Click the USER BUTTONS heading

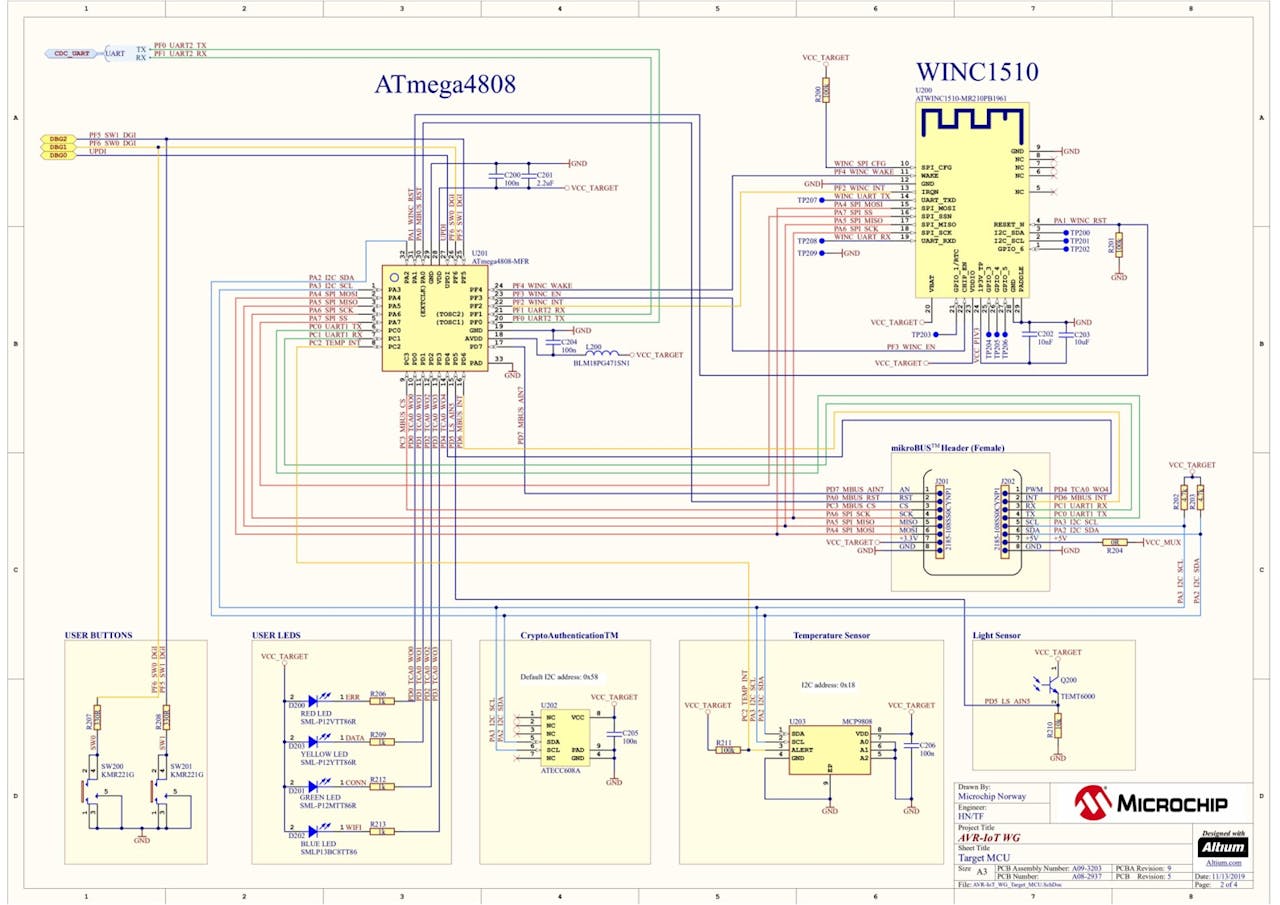(98, 635)
